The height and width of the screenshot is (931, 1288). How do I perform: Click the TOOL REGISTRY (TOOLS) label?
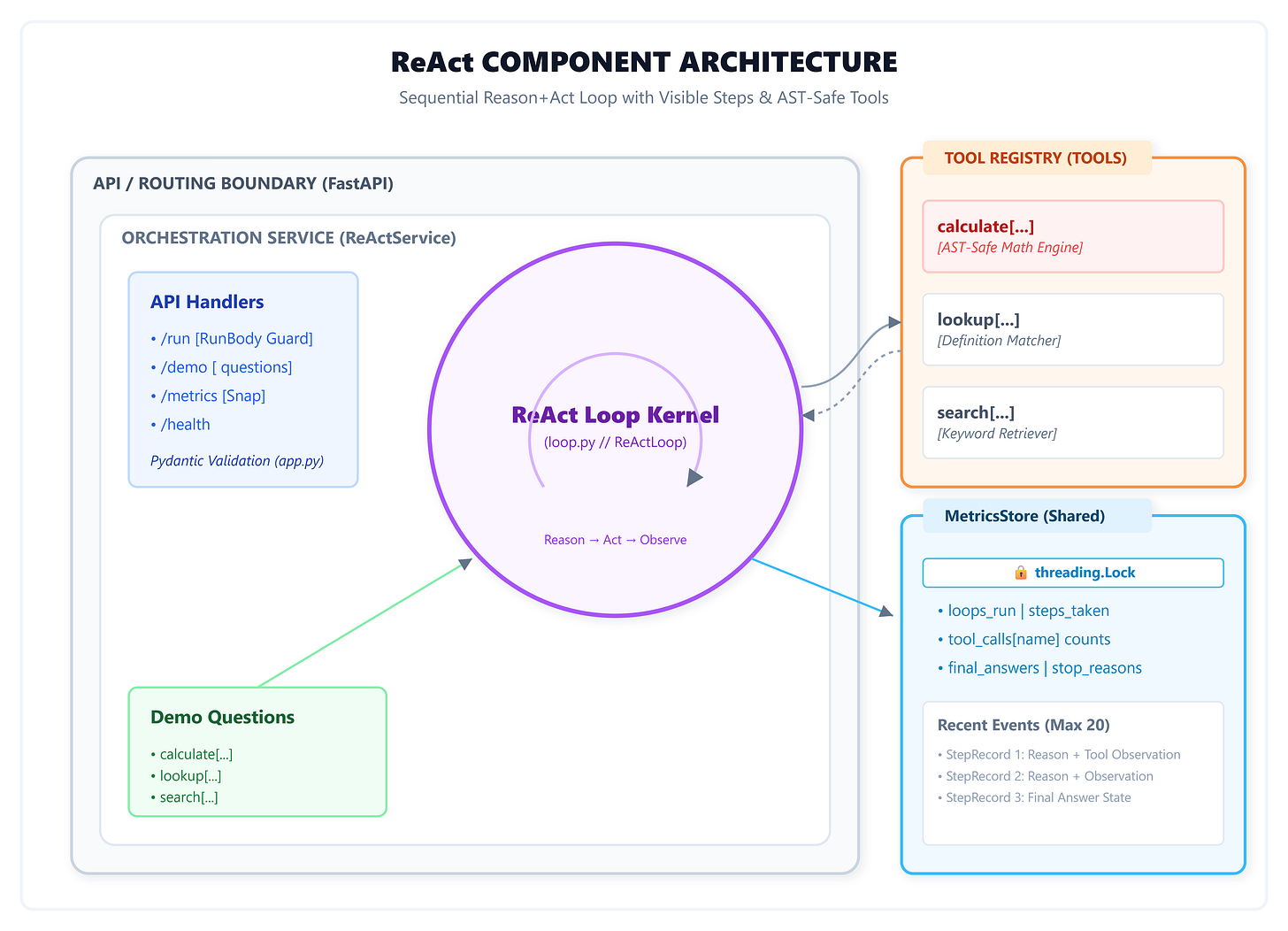tap(1036, 158)
